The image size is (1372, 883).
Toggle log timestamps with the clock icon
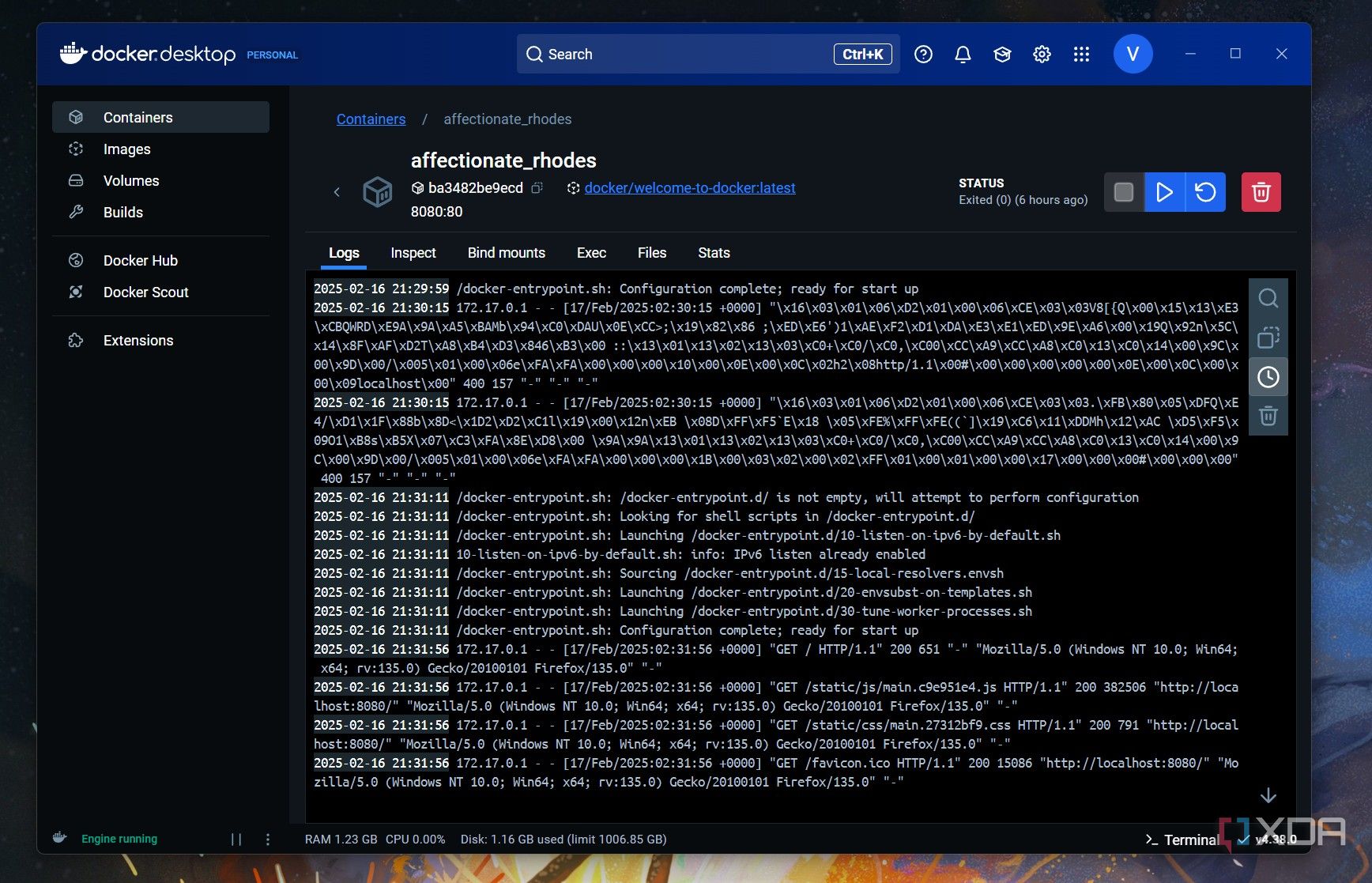click(x=1269, y=377)
